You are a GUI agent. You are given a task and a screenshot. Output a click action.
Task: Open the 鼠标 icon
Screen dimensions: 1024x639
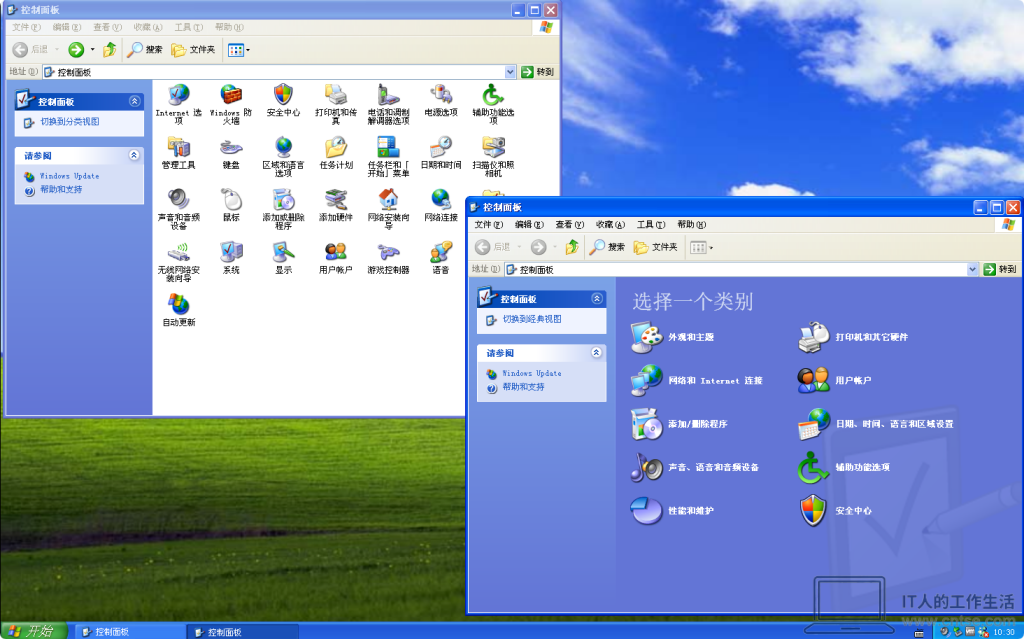point(231,205)
